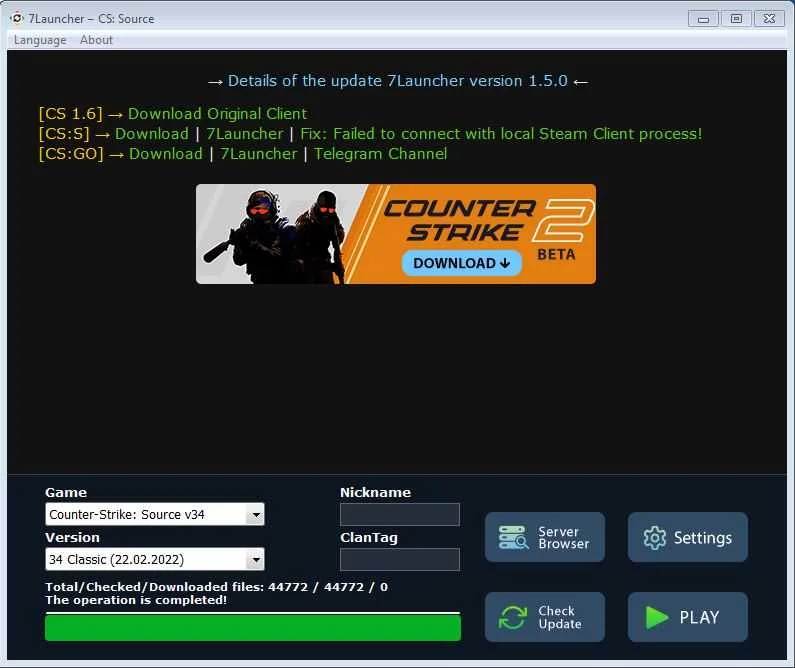
Task: Click the 7Launcher app icon in title bar
Action: pos(17,18)
